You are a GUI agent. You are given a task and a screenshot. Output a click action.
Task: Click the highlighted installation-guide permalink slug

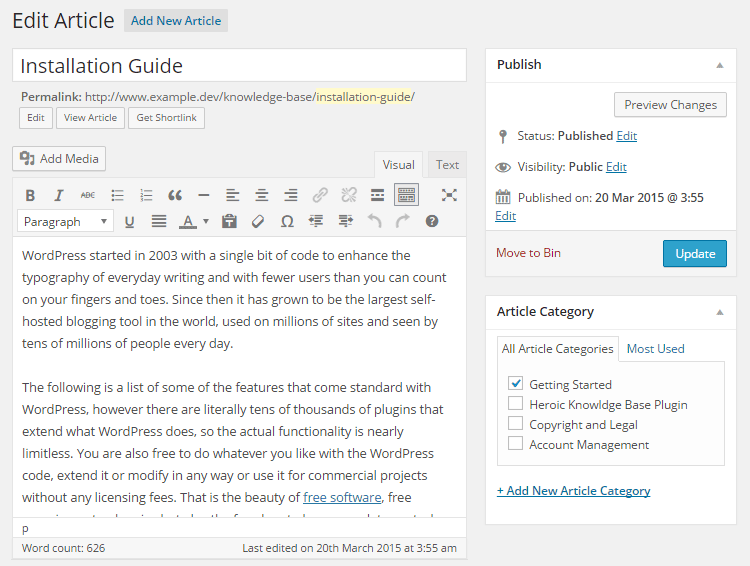(364, 97)
